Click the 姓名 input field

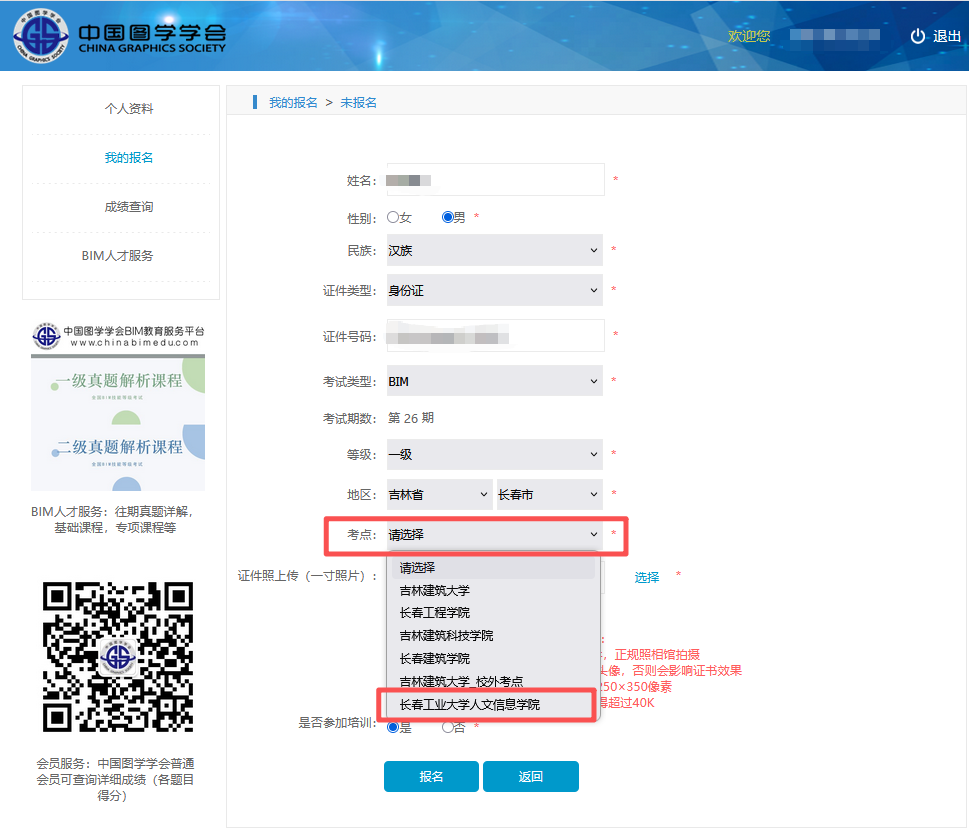click(x=494, y=179)
